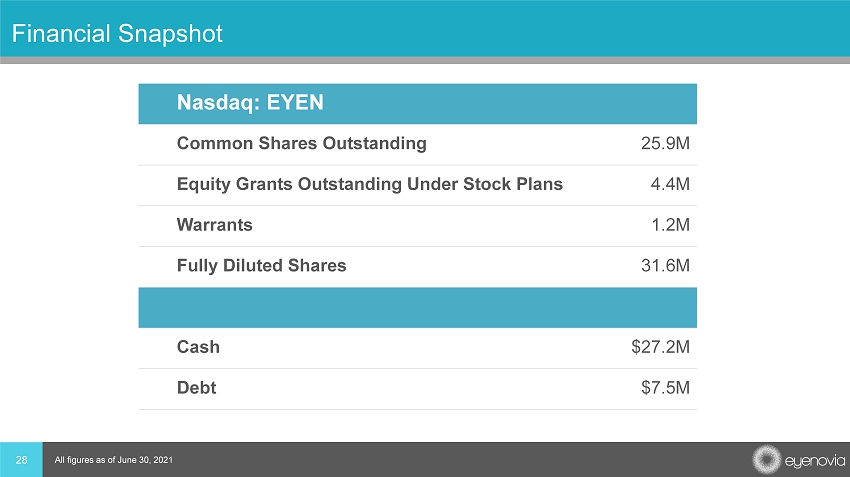Click the $27.2M cash value

point(660,347)
